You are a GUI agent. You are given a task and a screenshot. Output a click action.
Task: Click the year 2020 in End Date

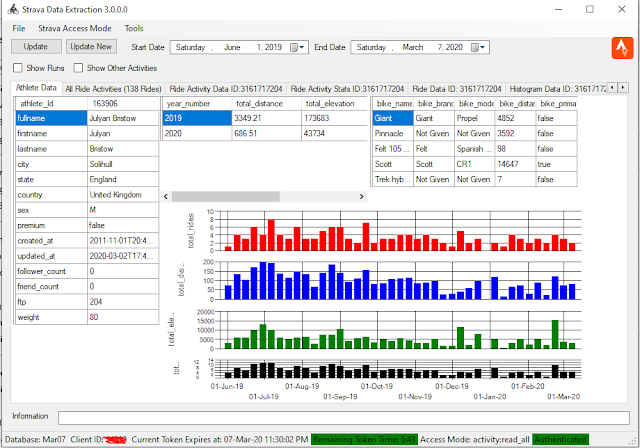coord(454,47)
